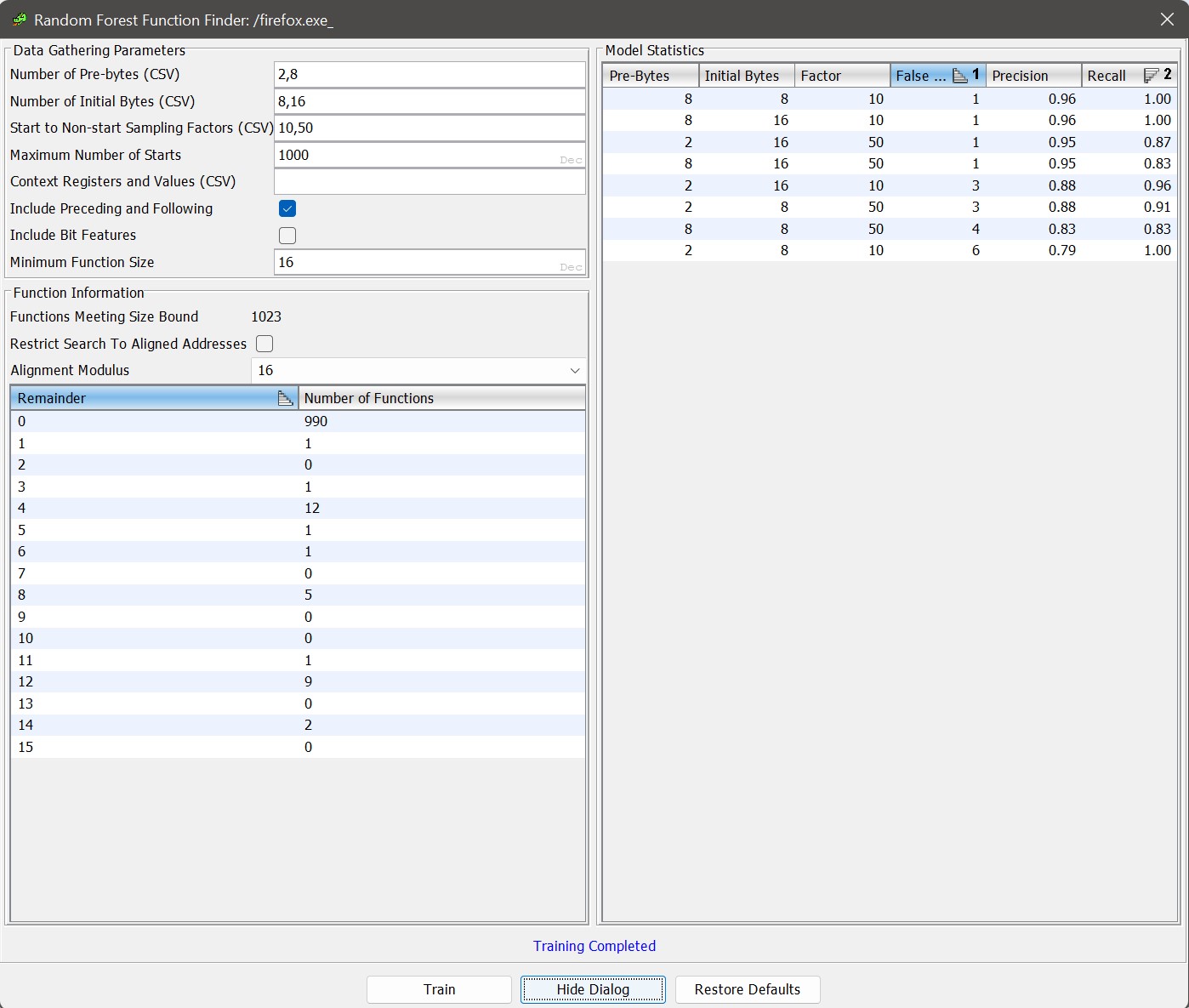1189x1008 pixels.
Task: Select remainder 14 row with 2 functions
Action: point(298,725)
